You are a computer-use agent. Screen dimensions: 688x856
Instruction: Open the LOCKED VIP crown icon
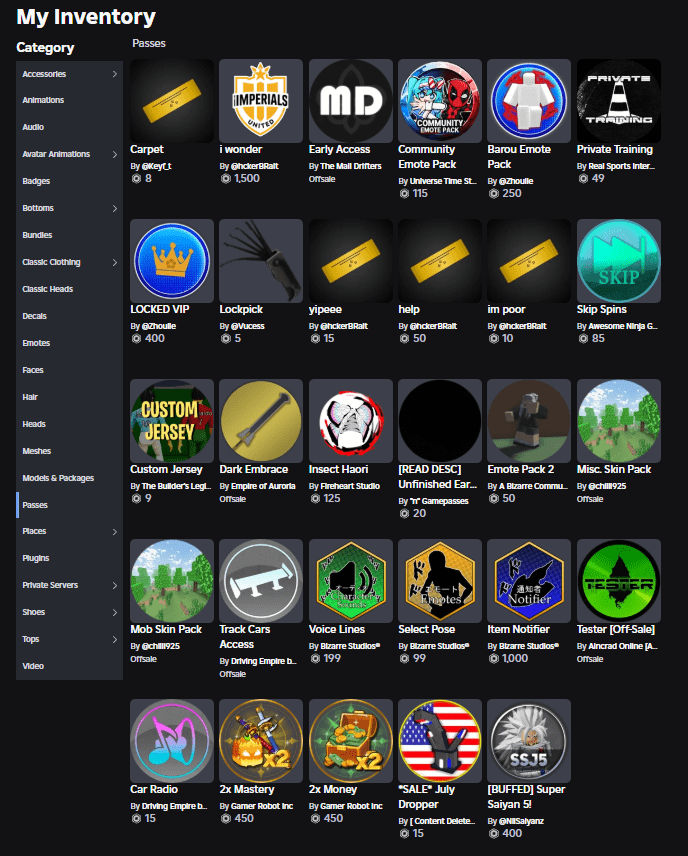click(x=172, y=261)
